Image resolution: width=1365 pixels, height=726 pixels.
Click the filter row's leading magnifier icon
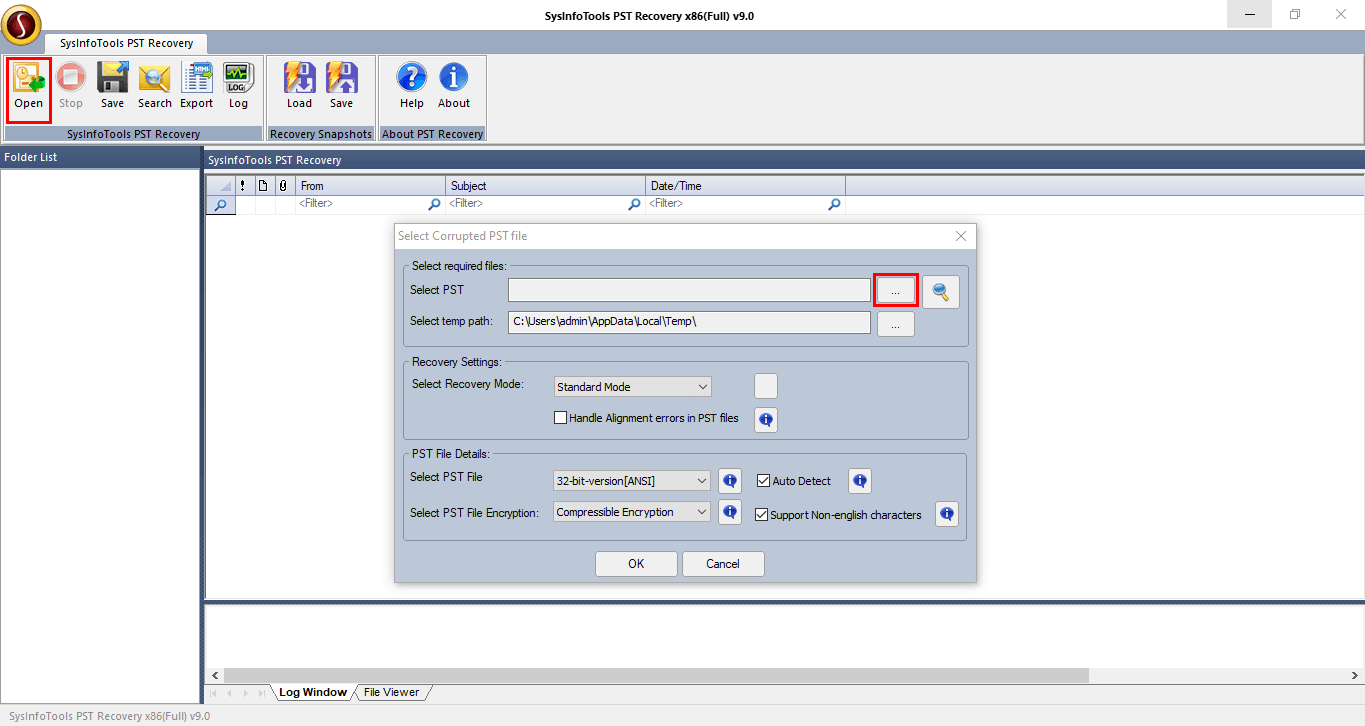tap(220, 204)
